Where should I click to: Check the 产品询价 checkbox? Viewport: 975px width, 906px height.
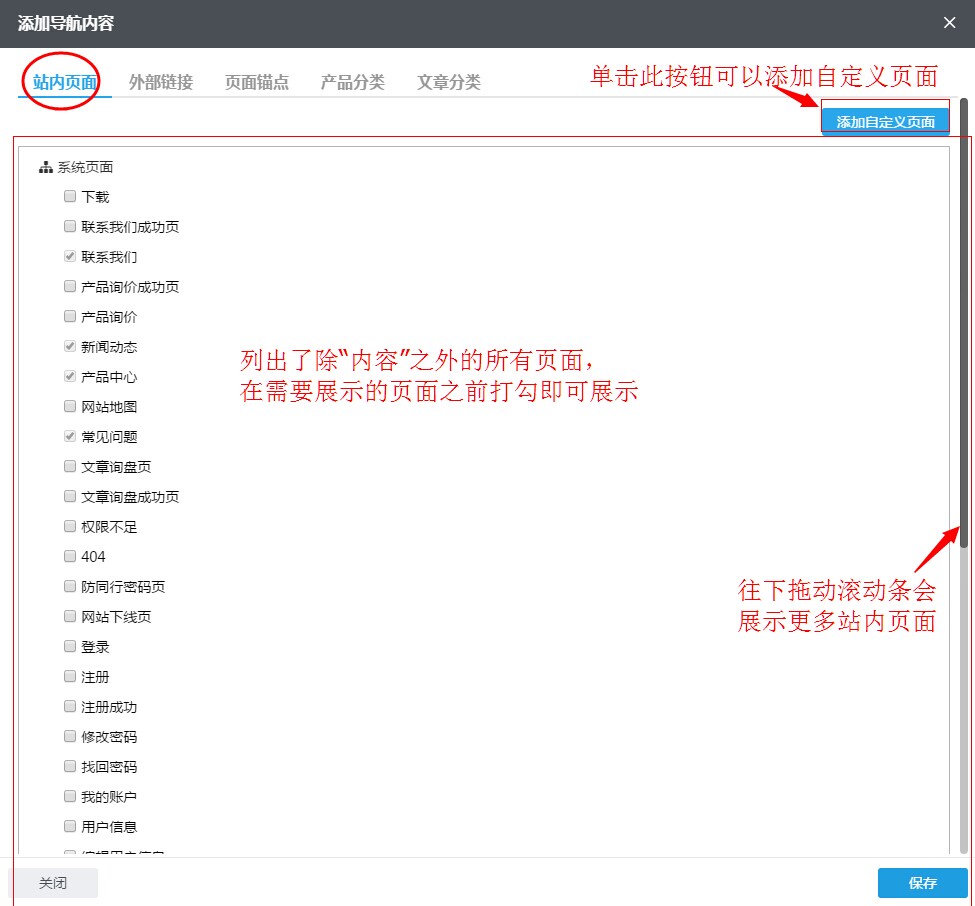69,316
